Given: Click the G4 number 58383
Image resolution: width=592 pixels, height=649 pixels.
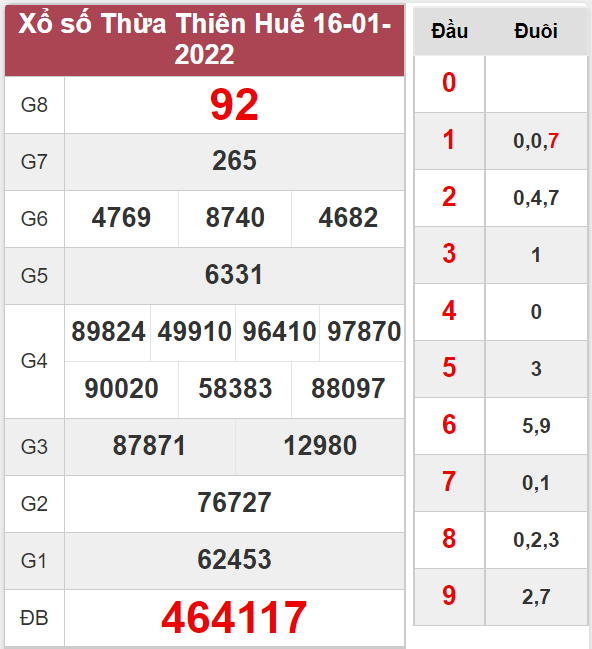Looking at the screenshot, I should point(235,389).
